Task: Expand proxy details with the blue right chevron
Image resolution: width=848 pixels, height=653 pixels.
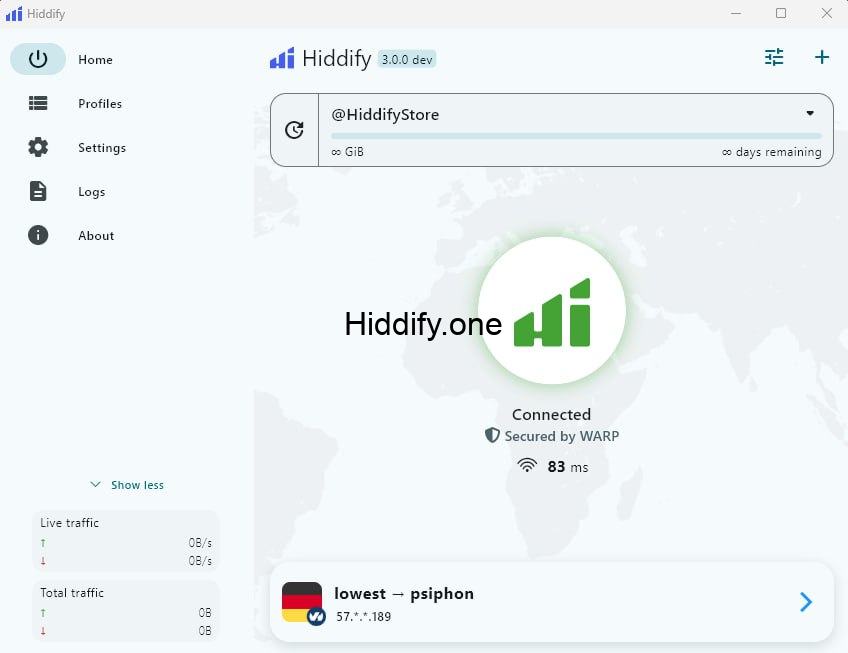Action: (x=805, y=602)
